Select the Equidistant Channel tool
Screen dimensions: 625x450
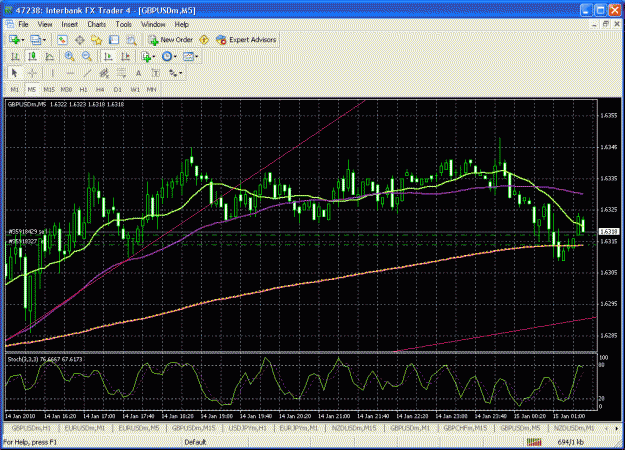(x=104, y=73)
